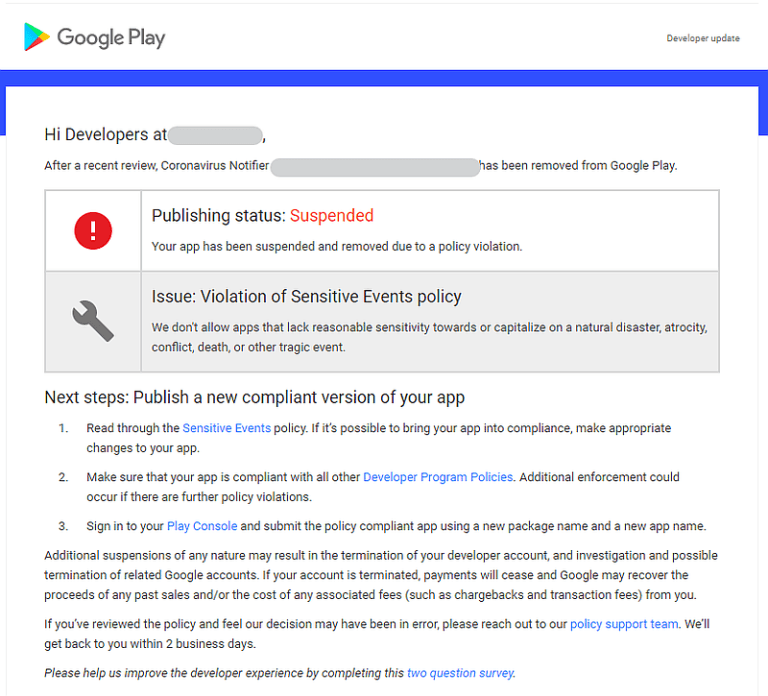Click the 'Next steps: Publish a new compliant version' heading
The height and width of the screenshot is (696, 768).
point(254,397)
